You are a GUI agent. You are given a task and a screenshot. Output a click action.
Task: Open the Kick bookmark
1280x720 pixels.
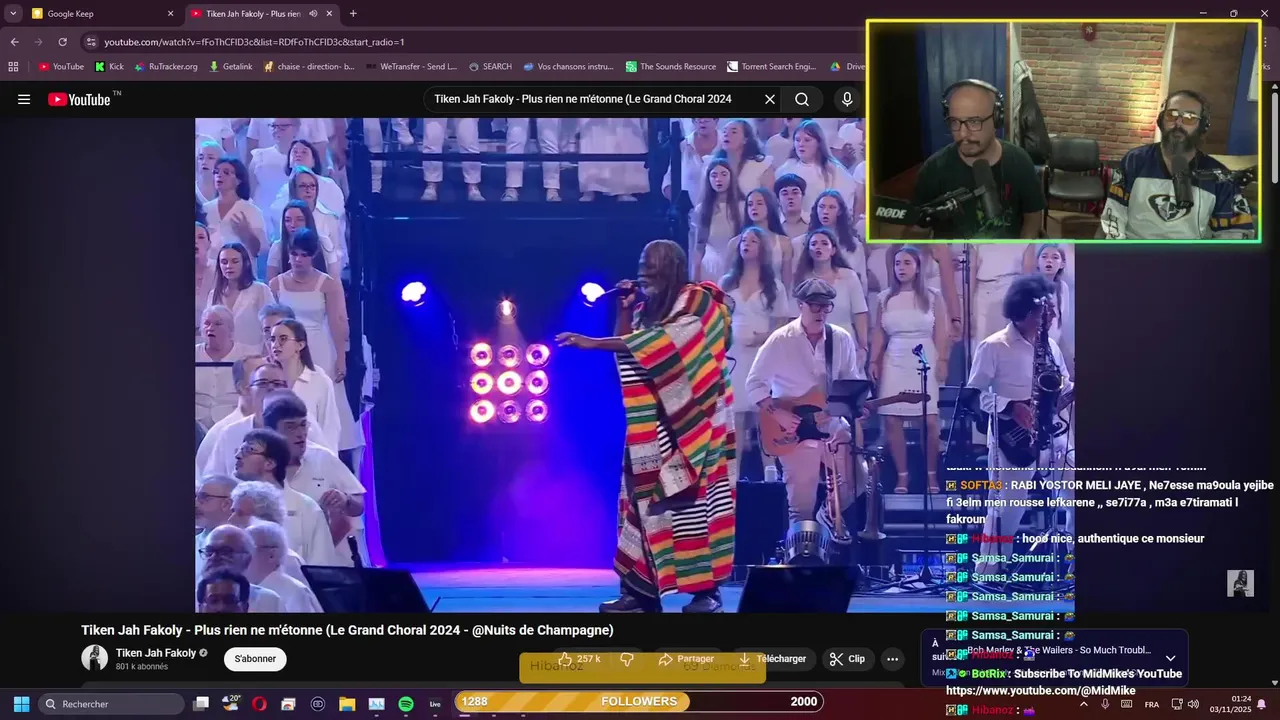point(109,67)
